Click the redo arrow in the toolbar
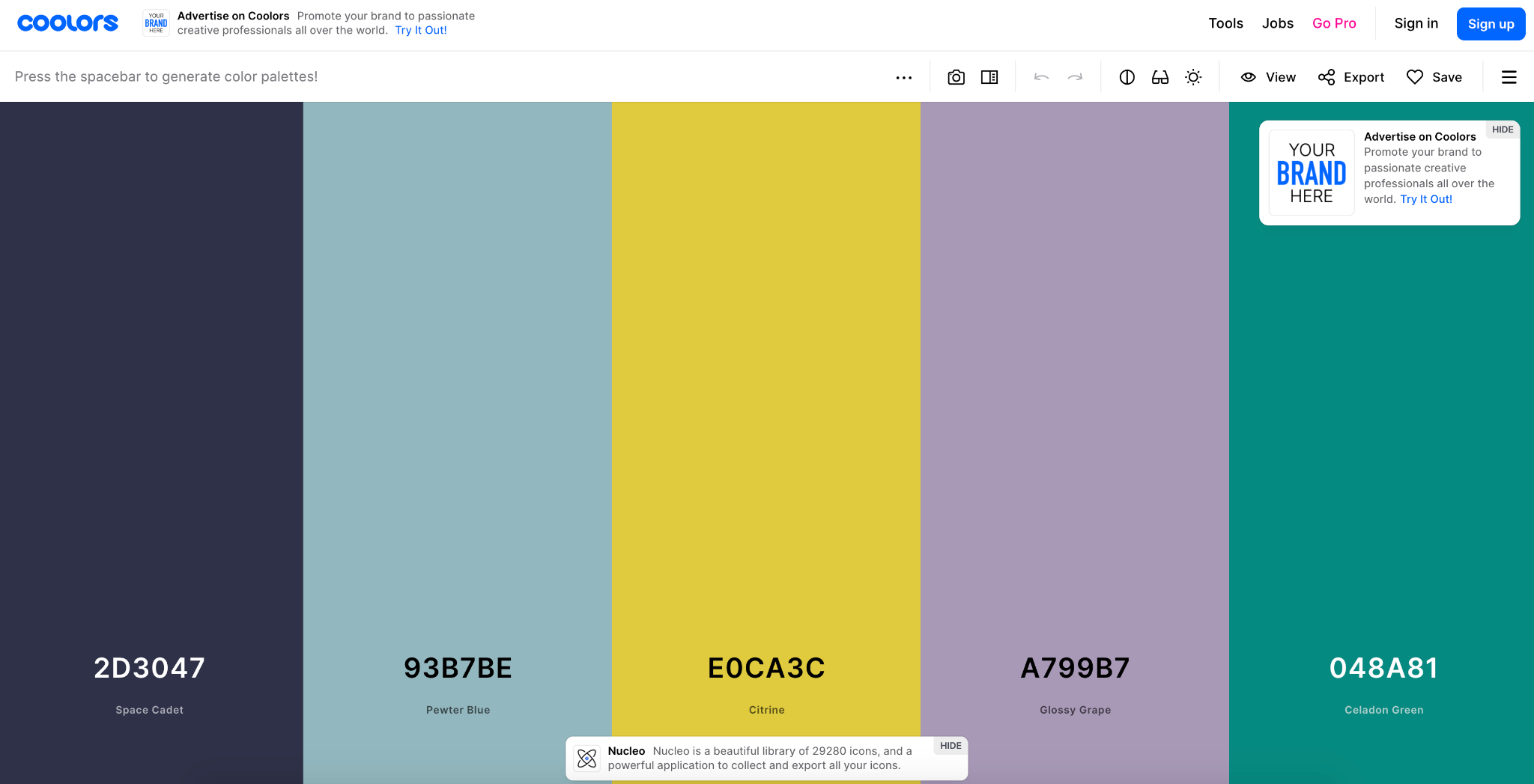The width and height of the screenshot is (1534, 784). [1075, 77]
